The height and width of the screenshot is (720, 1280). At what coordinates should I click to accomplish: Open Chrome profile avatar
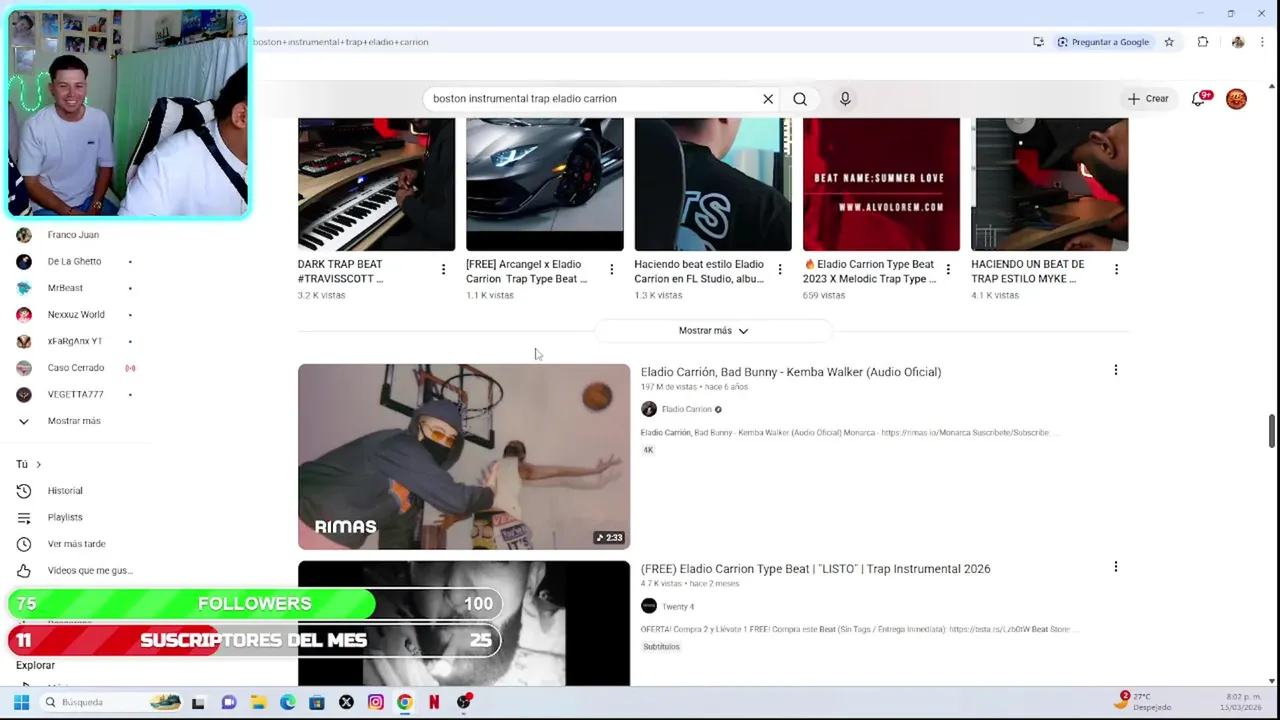tap(1238, 42)
